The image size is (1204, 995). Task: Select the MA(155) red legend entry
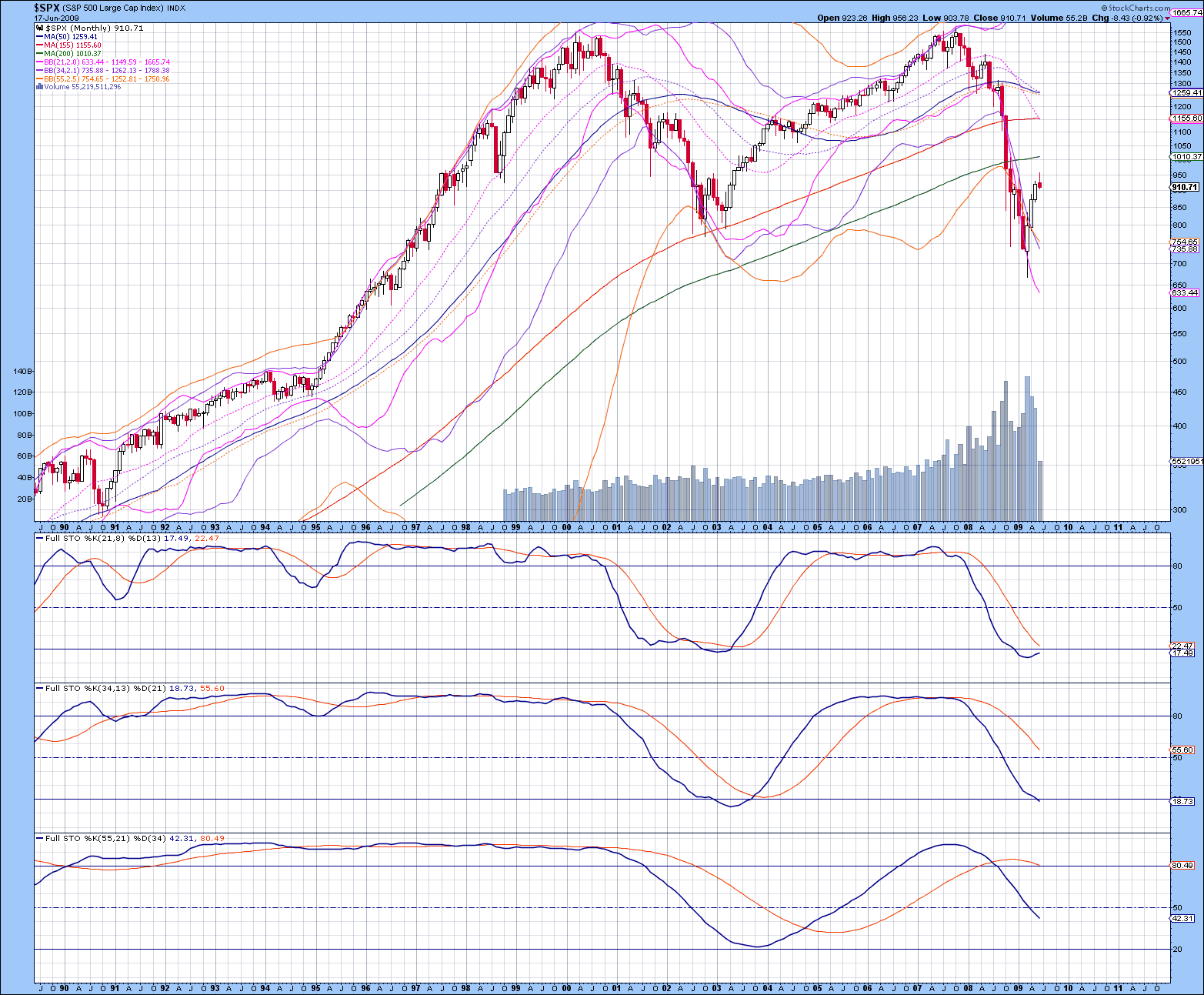(x=68, y=45)
